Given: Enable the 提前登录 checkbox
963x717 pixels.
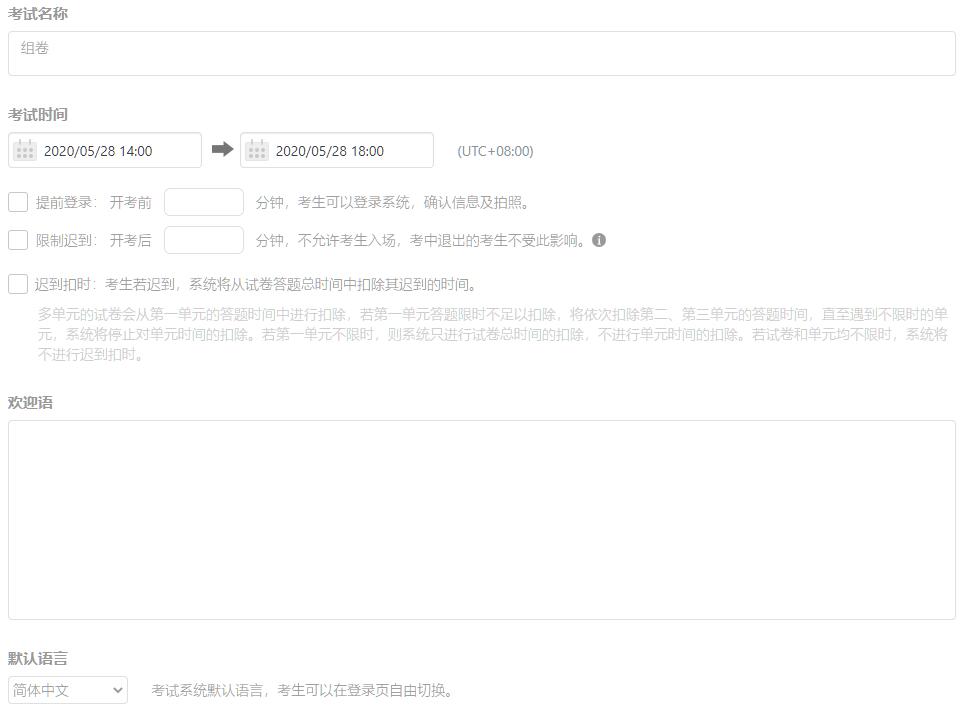Looking at the screenshot, I should click(18, 202).
